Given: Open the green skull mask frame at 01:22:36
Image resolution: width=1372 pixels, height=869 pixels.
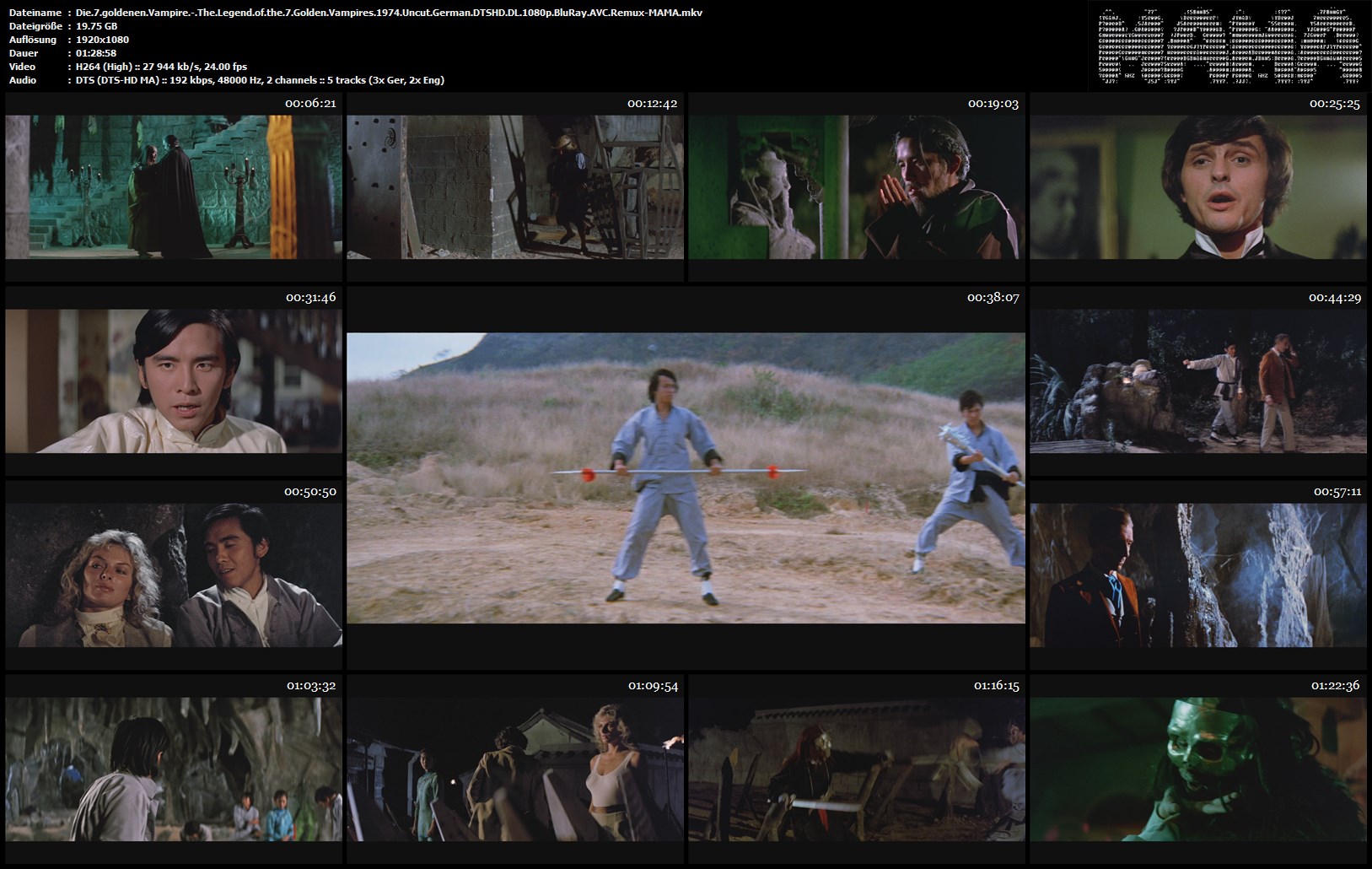Looking at the screenshot, I should pyautogui.click(x=1198, y=769).
